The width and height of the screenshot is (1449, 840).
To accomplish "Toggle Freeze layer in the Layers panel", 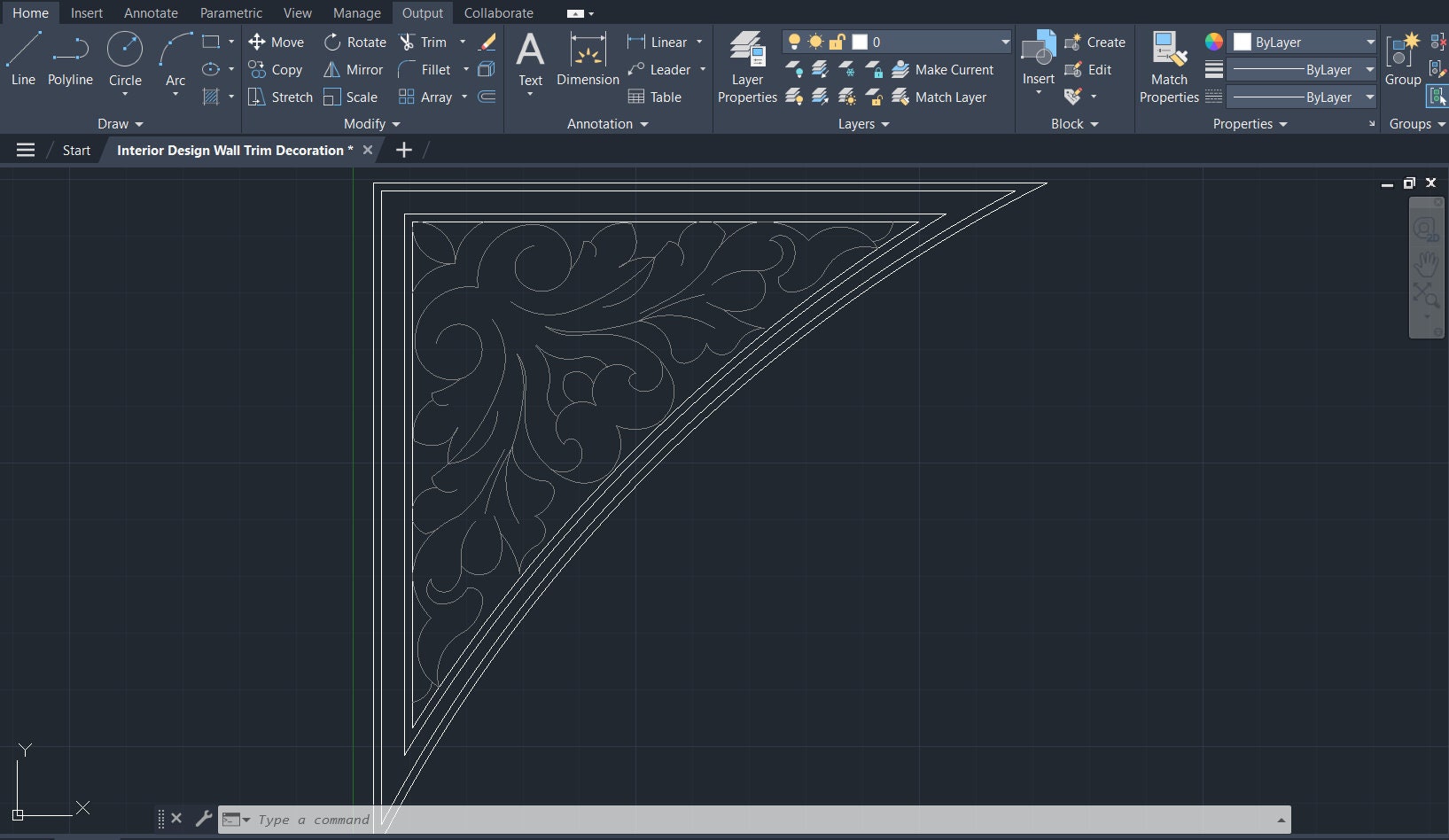I will click(x=814, y=41).
